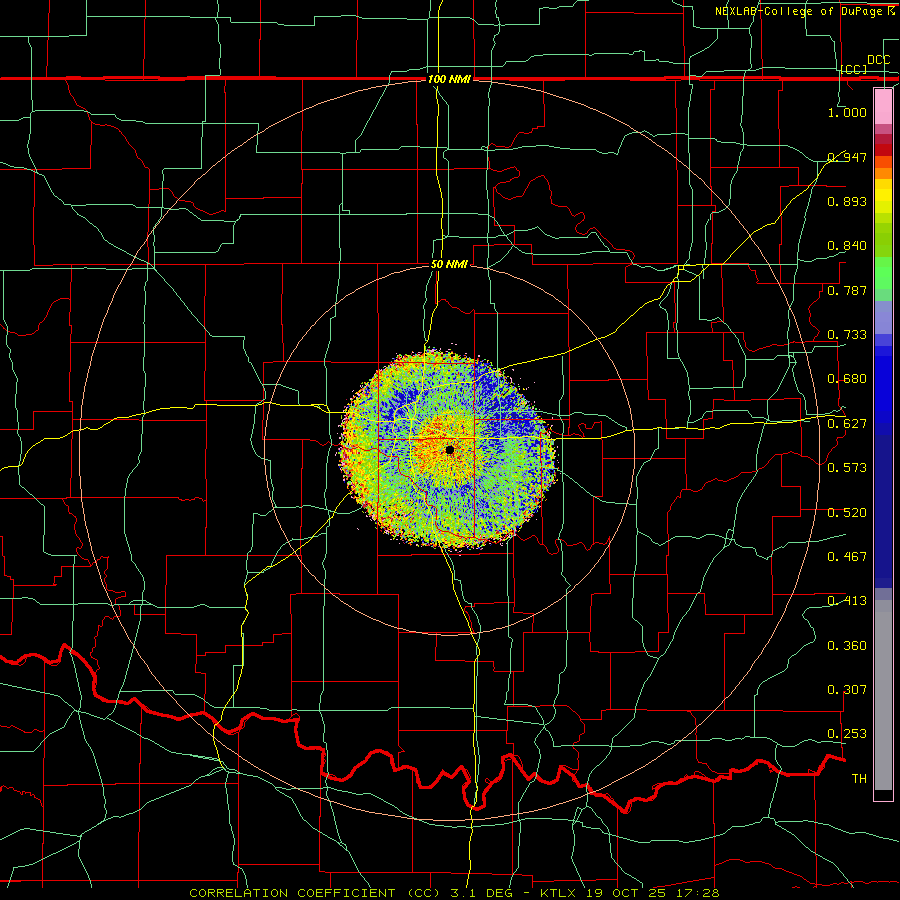
Task: Click the black KTLX radar site dot
Action: point(449,450)
